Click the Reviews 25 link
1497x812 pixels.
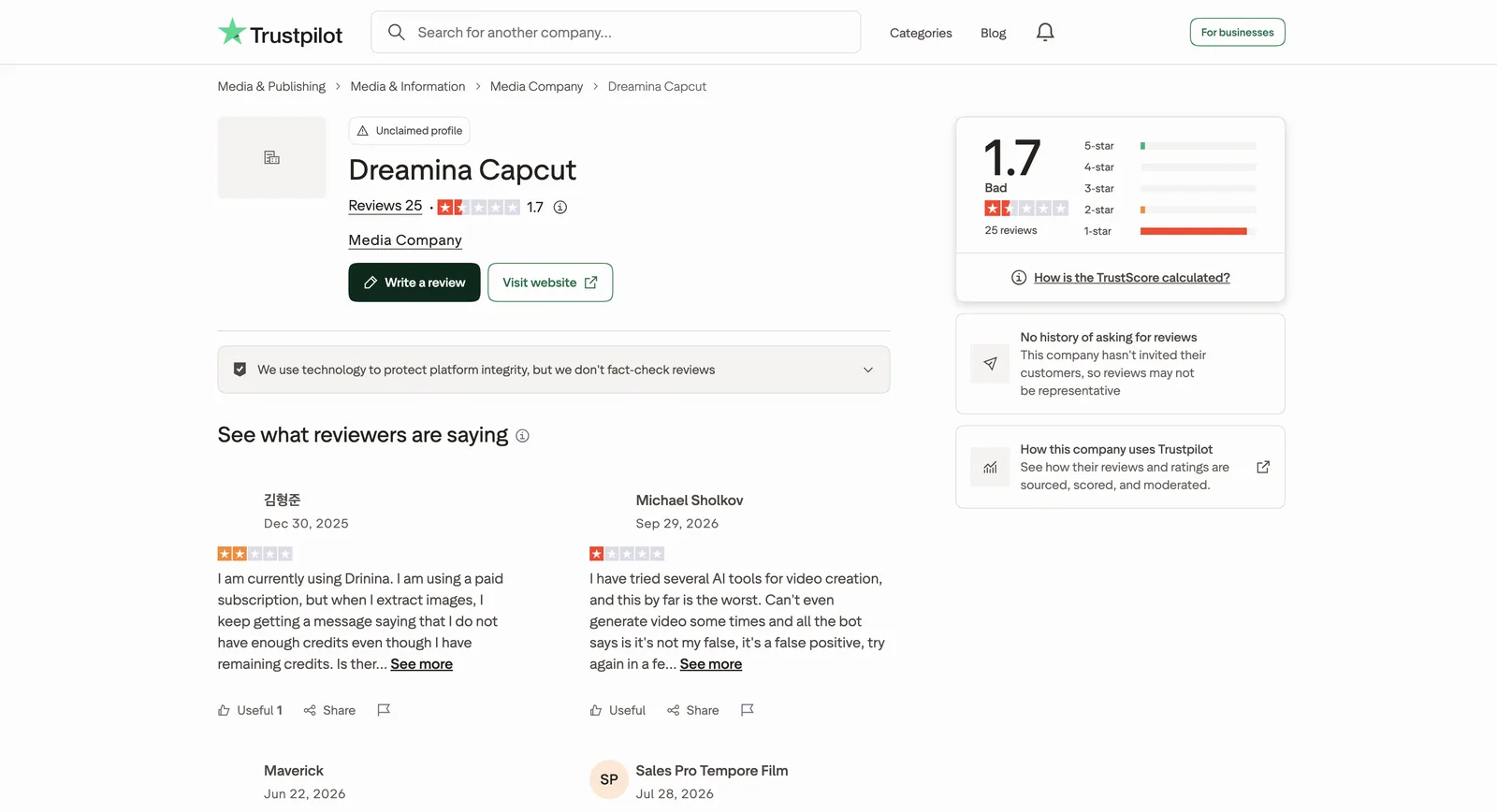[385, 206]
